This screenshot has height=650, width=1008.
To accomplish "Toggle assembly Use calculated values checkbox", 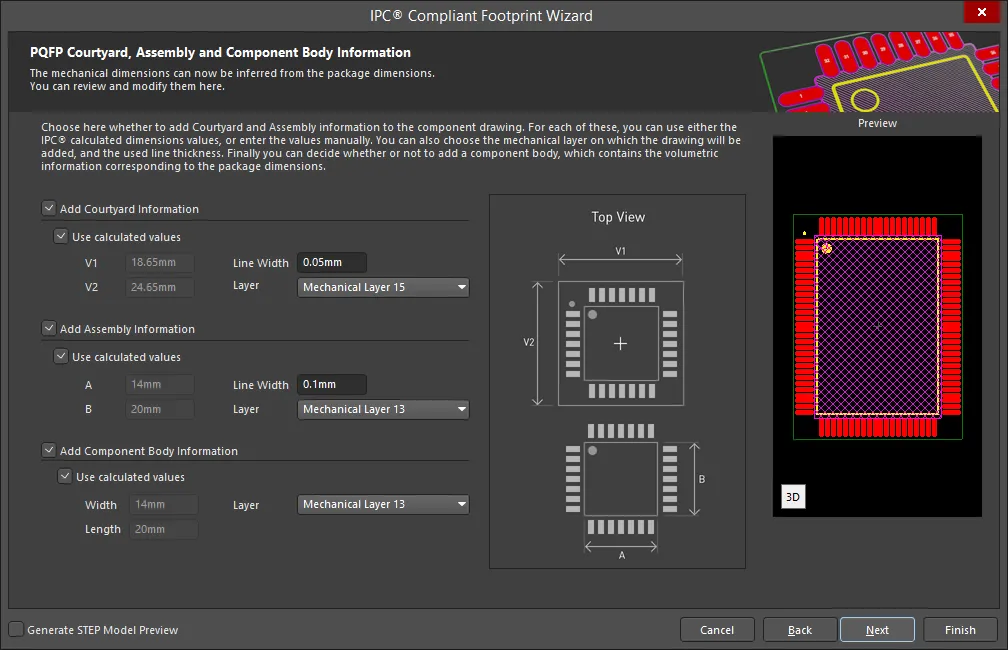I will [61, 356].
